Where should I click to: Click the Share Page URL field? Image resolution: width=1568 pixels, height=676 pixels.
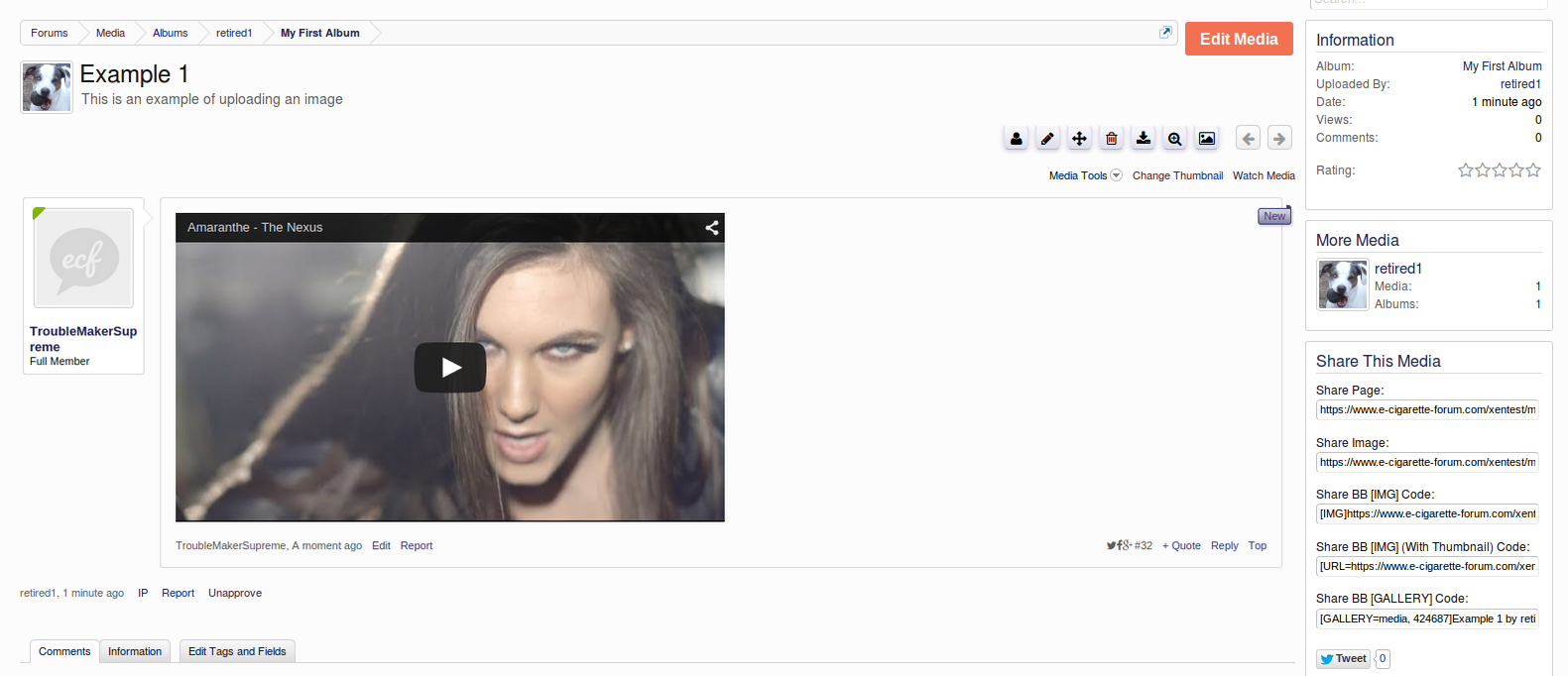pyautogui.click(x=1427, y=409)
